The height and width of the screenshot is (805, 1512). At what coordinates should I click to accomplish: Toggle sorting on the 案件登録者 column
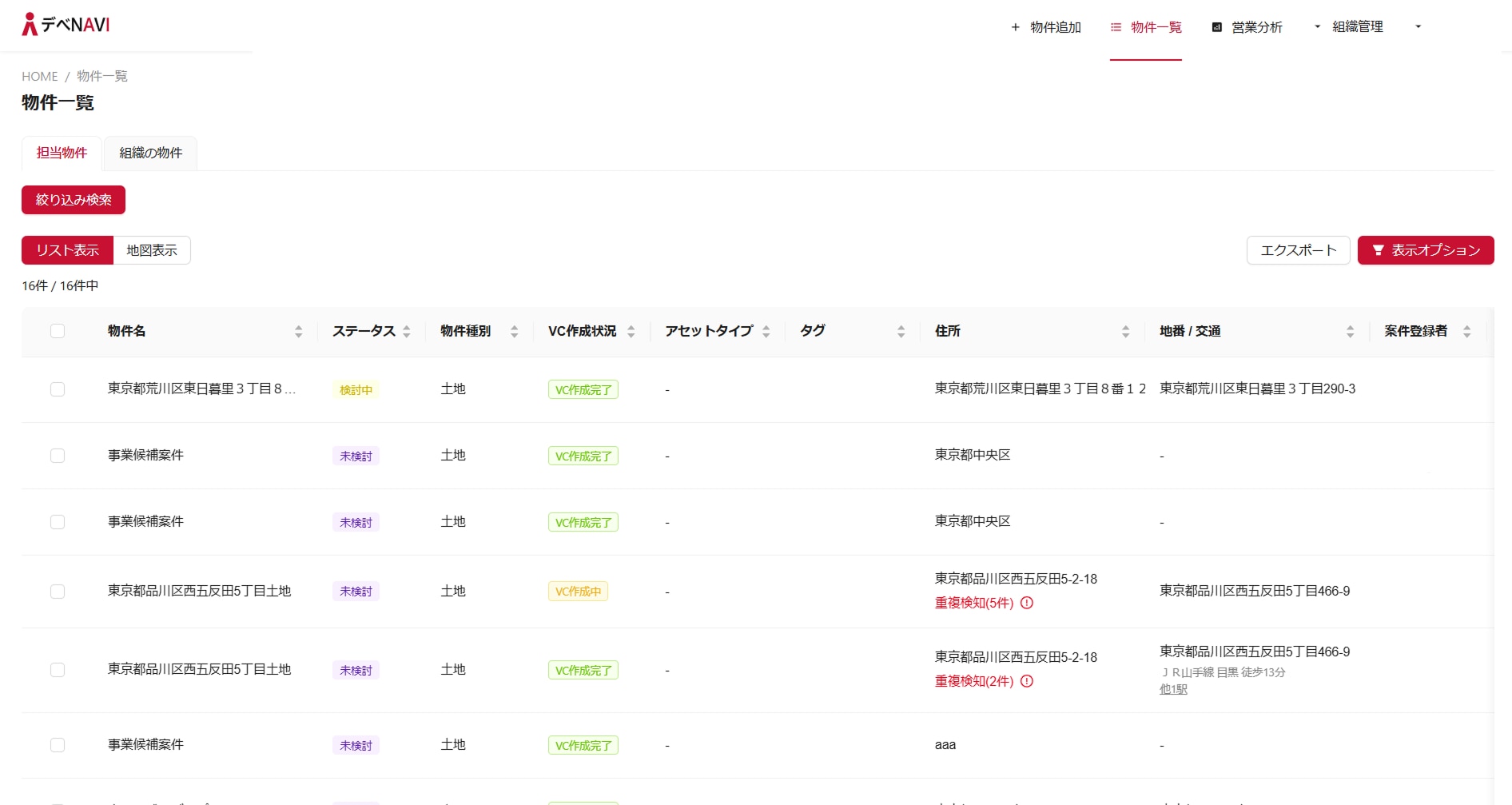pos(1466,330)
